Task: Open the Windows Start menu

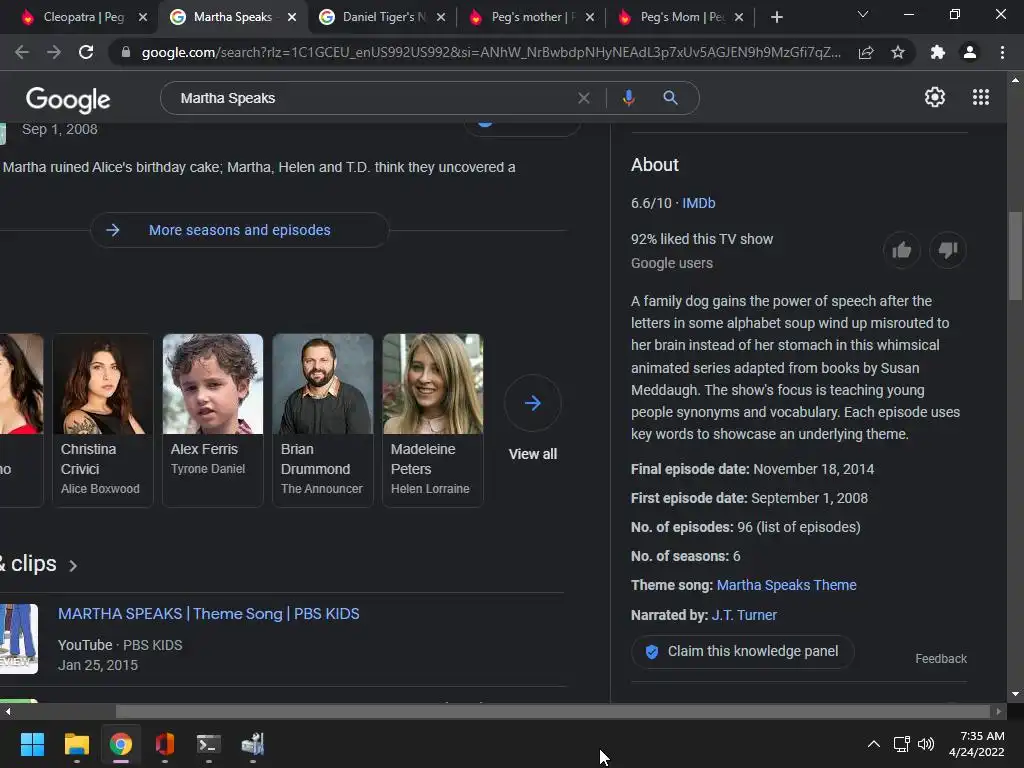Action: coord(32,744)
